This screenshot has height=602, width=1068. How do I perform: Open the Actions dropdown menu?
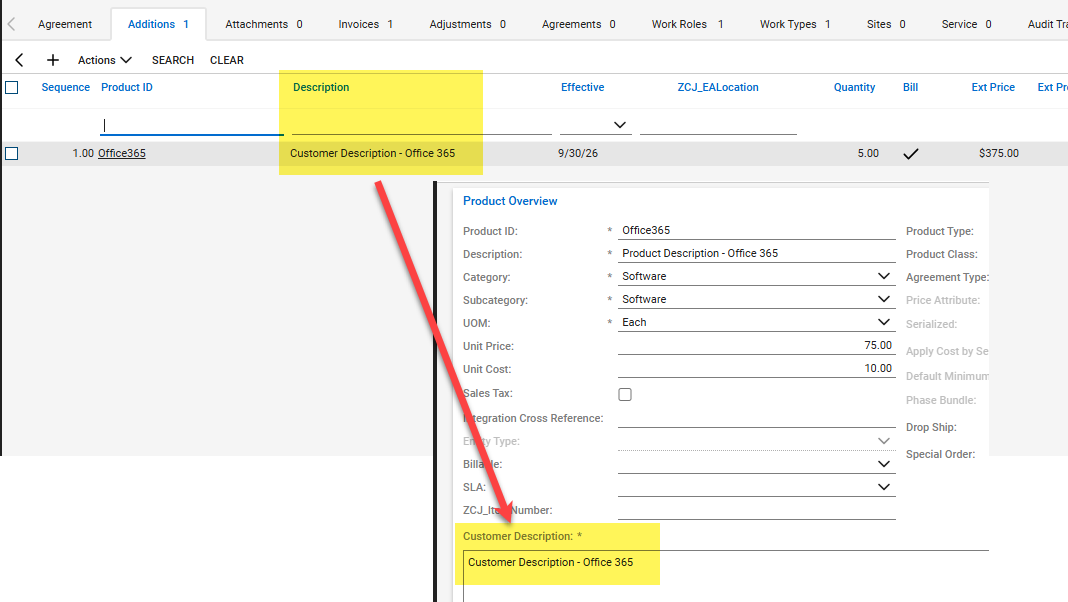104,60
